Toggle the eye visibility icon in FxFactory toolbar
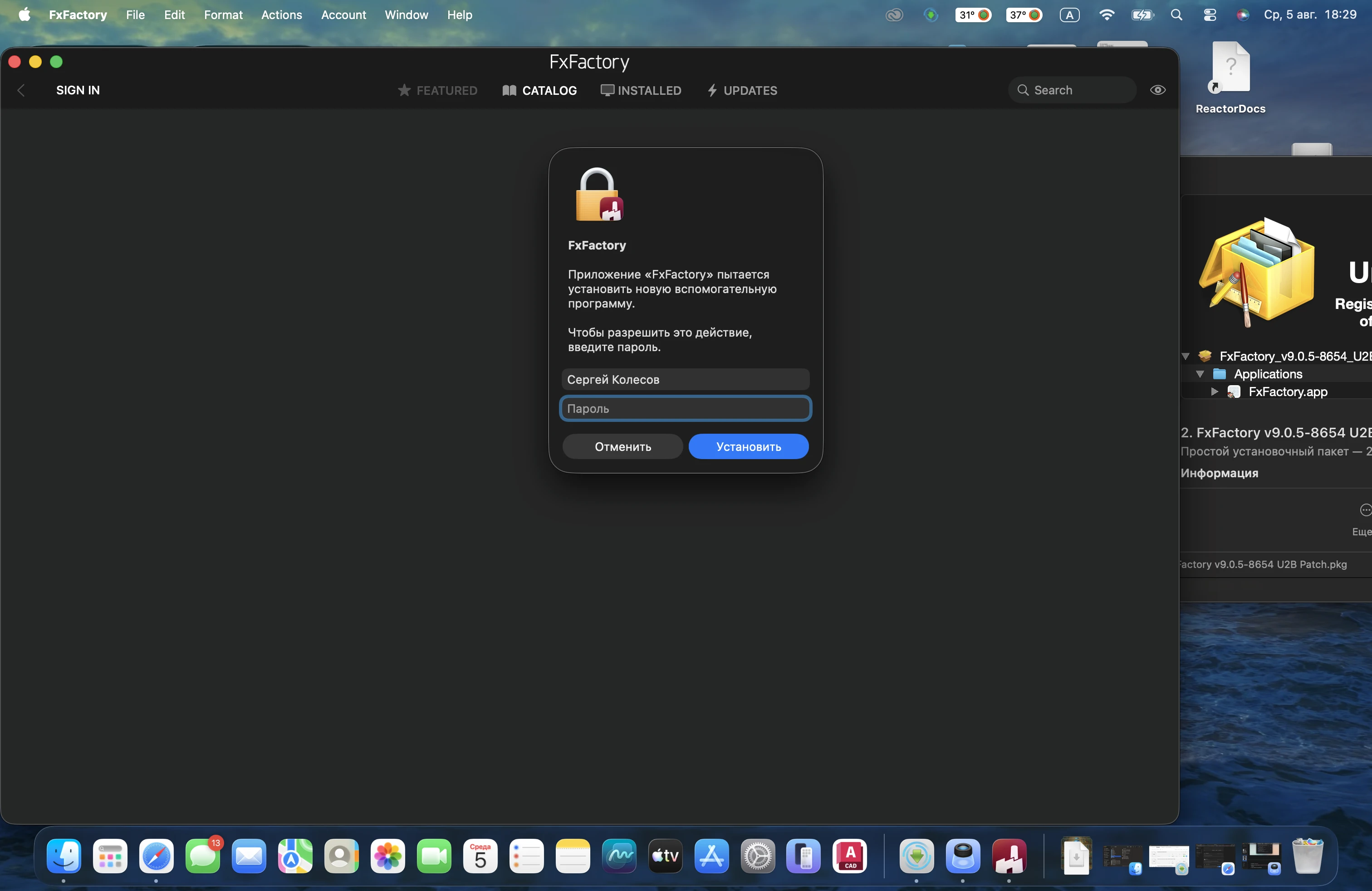The width and height of the screenshot is (1372, 891). tap(1157, 90)
